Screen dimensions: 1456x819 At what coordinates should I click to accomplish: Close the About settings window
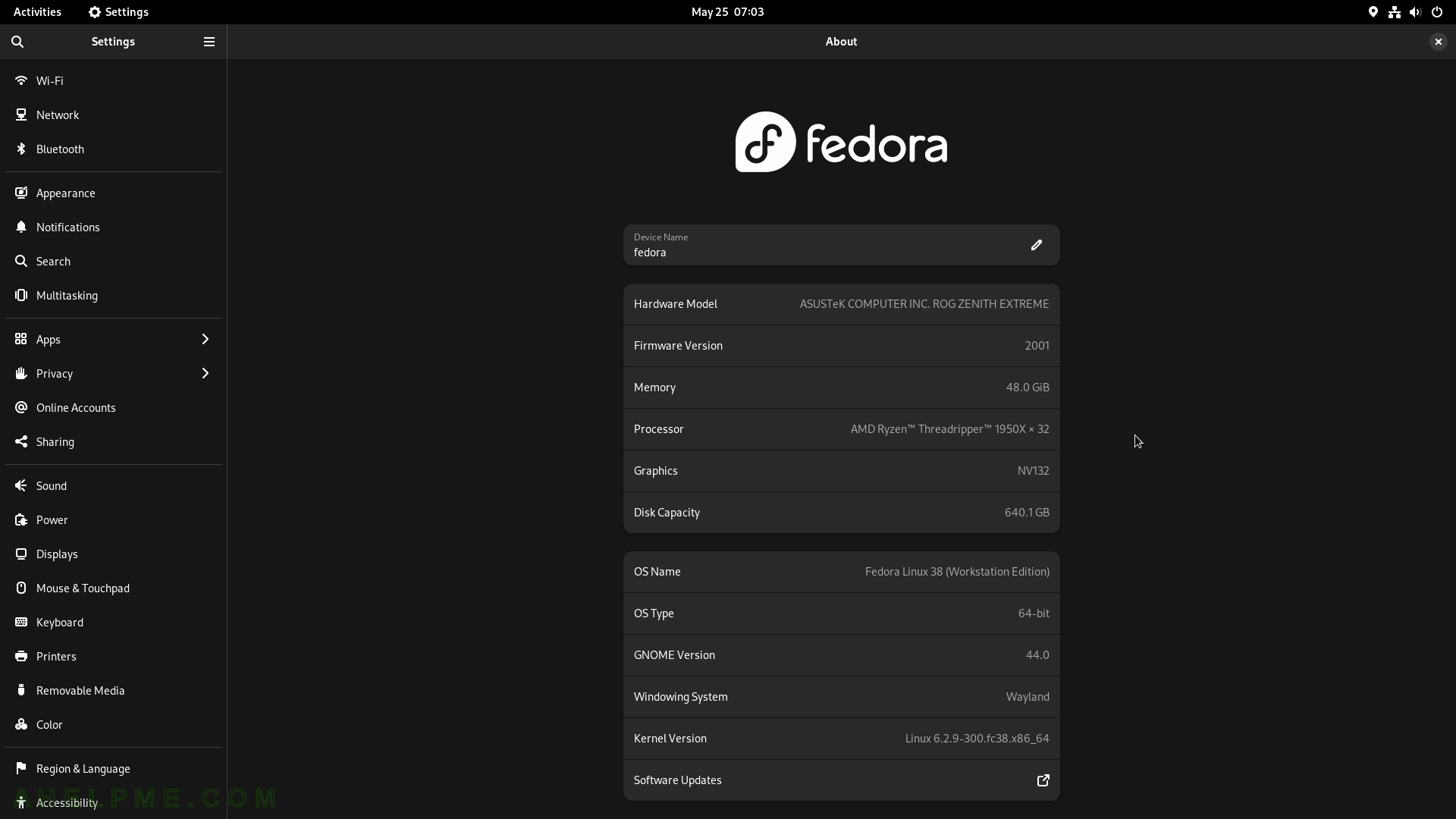1438,42
